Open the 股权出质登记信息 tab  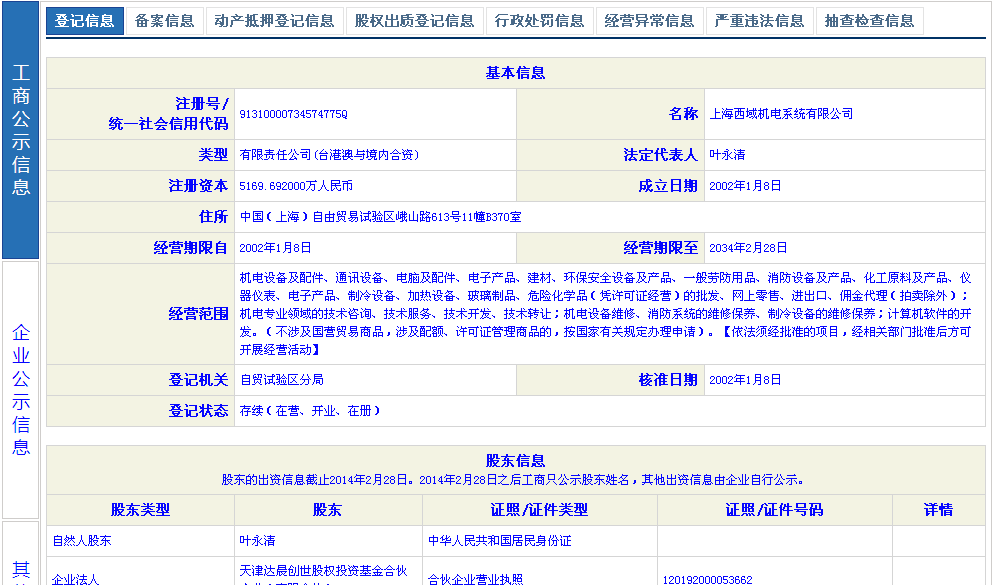[x=414, y=21]
